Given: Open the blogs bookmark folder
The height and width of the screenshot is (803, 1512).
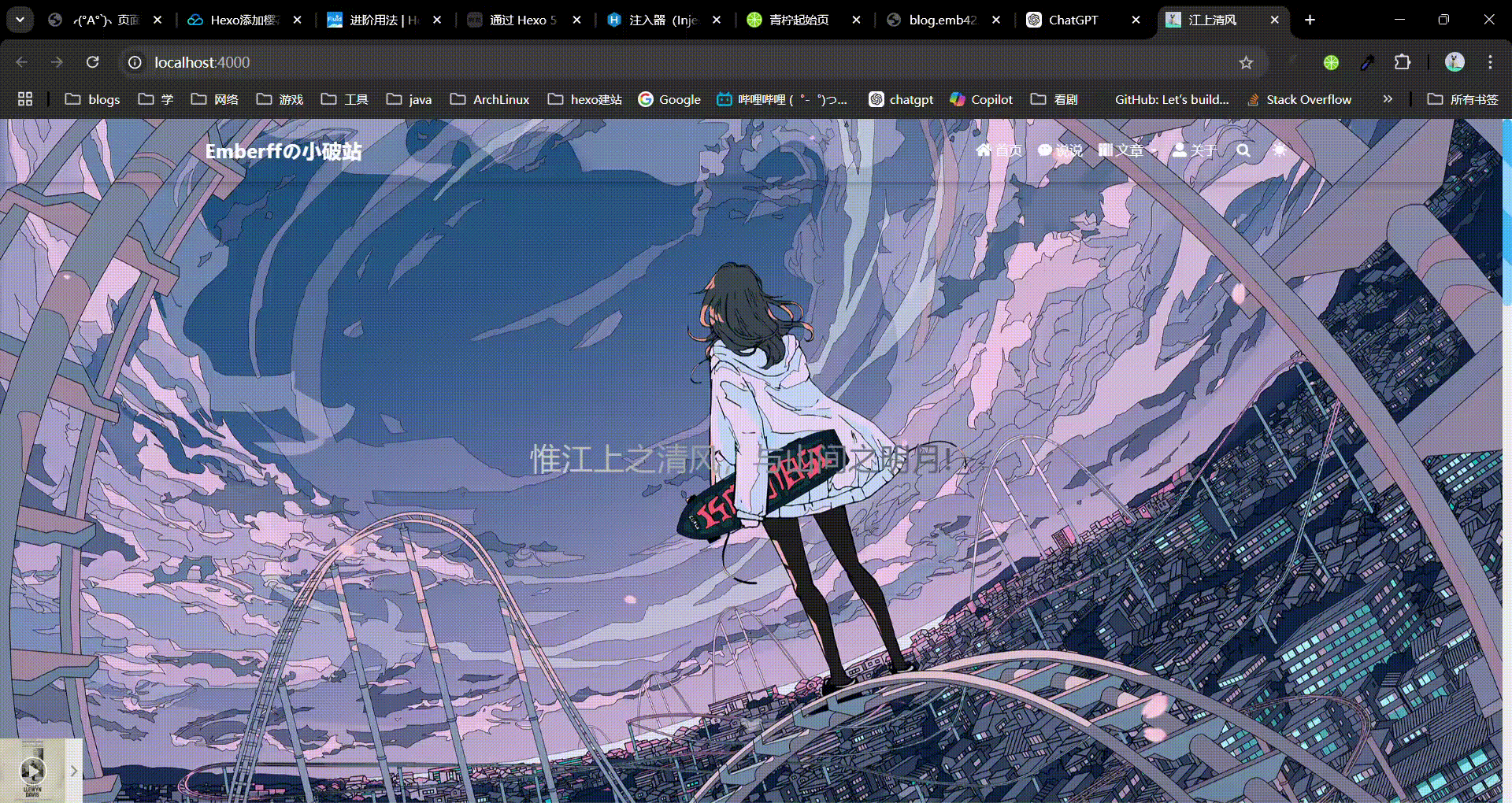Looking at the screenshot, I should click(93, 99).
